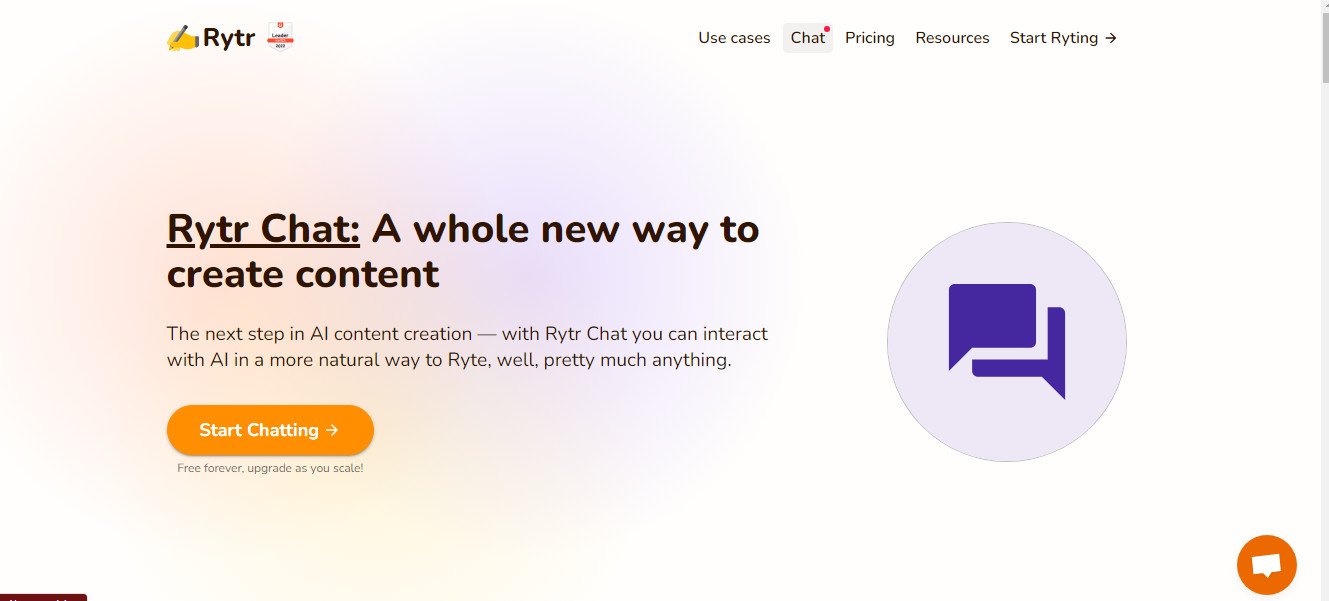Open the Pricing page
The width and height of the screenshot is (1329, 601).
pyautogui.click(x=870, y=38)
